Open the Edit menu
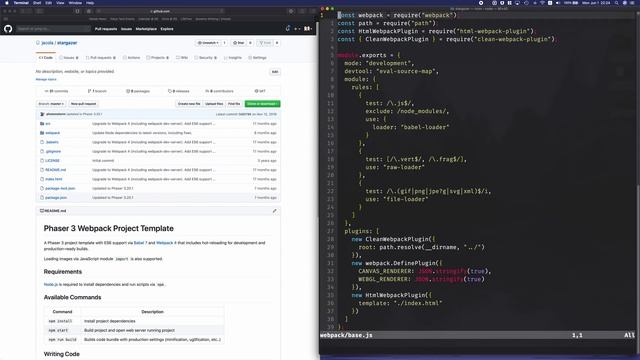 (49, 3)
